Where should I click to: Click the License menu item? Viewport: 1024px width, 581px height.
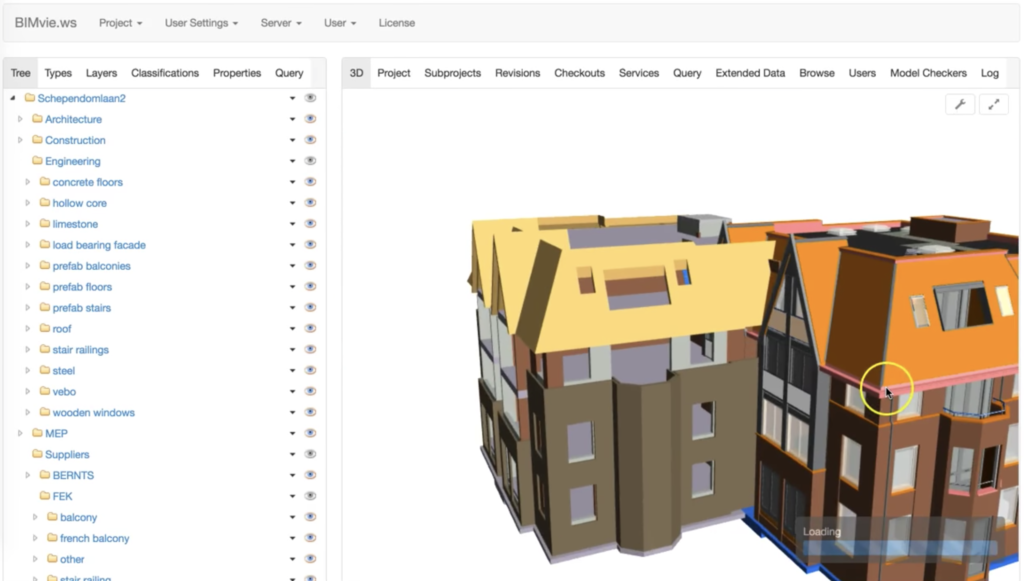(x=397, y=22)
